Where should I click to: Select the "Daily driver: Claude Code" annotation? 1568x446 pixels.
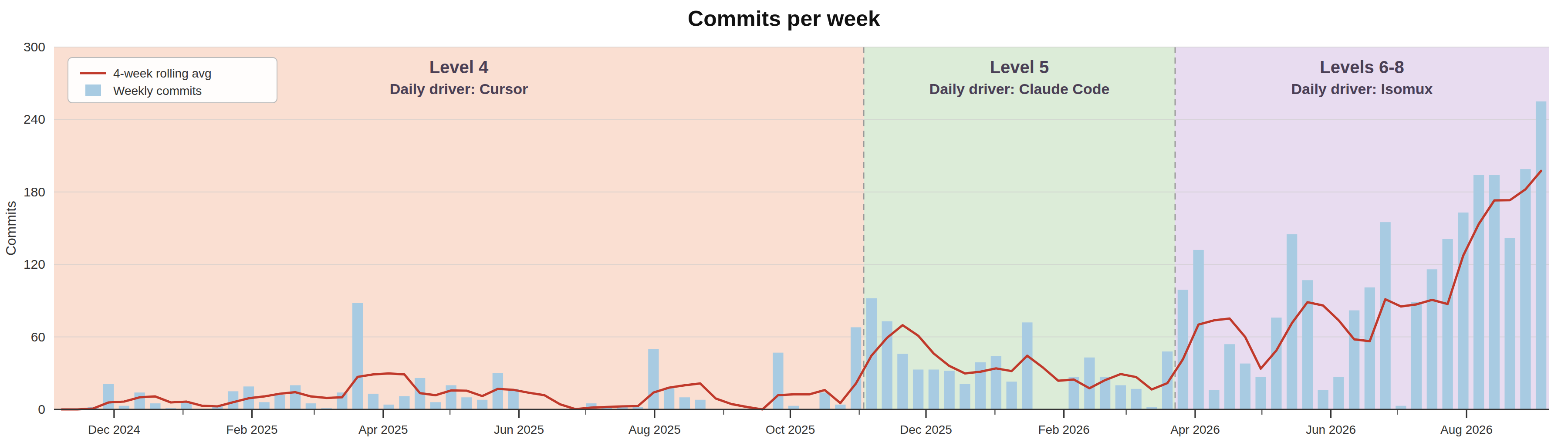(x=1019, y=89)
